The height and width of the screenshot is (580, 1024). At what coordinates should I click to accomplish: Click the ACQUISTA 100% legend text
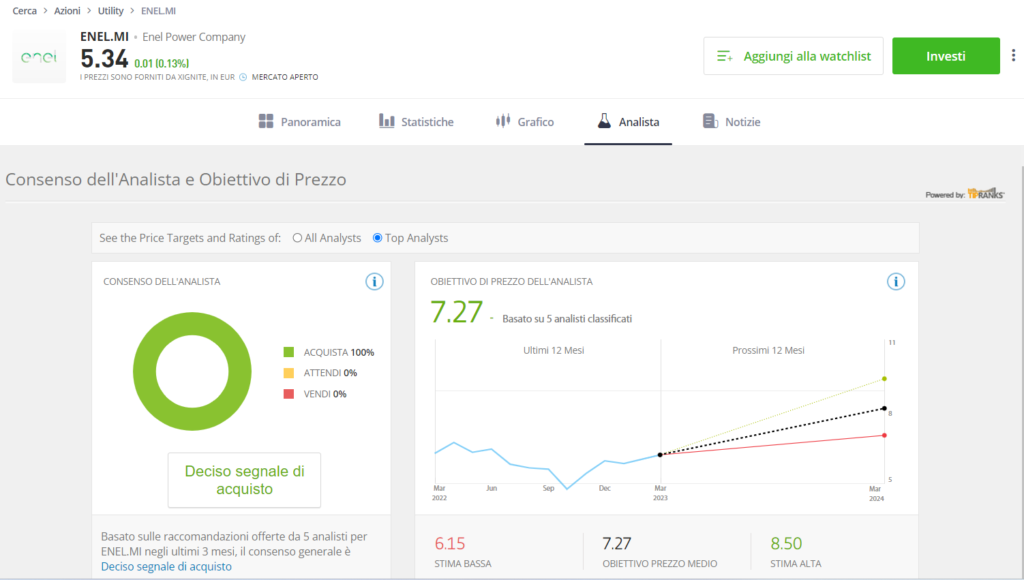(x=339, y=352)
